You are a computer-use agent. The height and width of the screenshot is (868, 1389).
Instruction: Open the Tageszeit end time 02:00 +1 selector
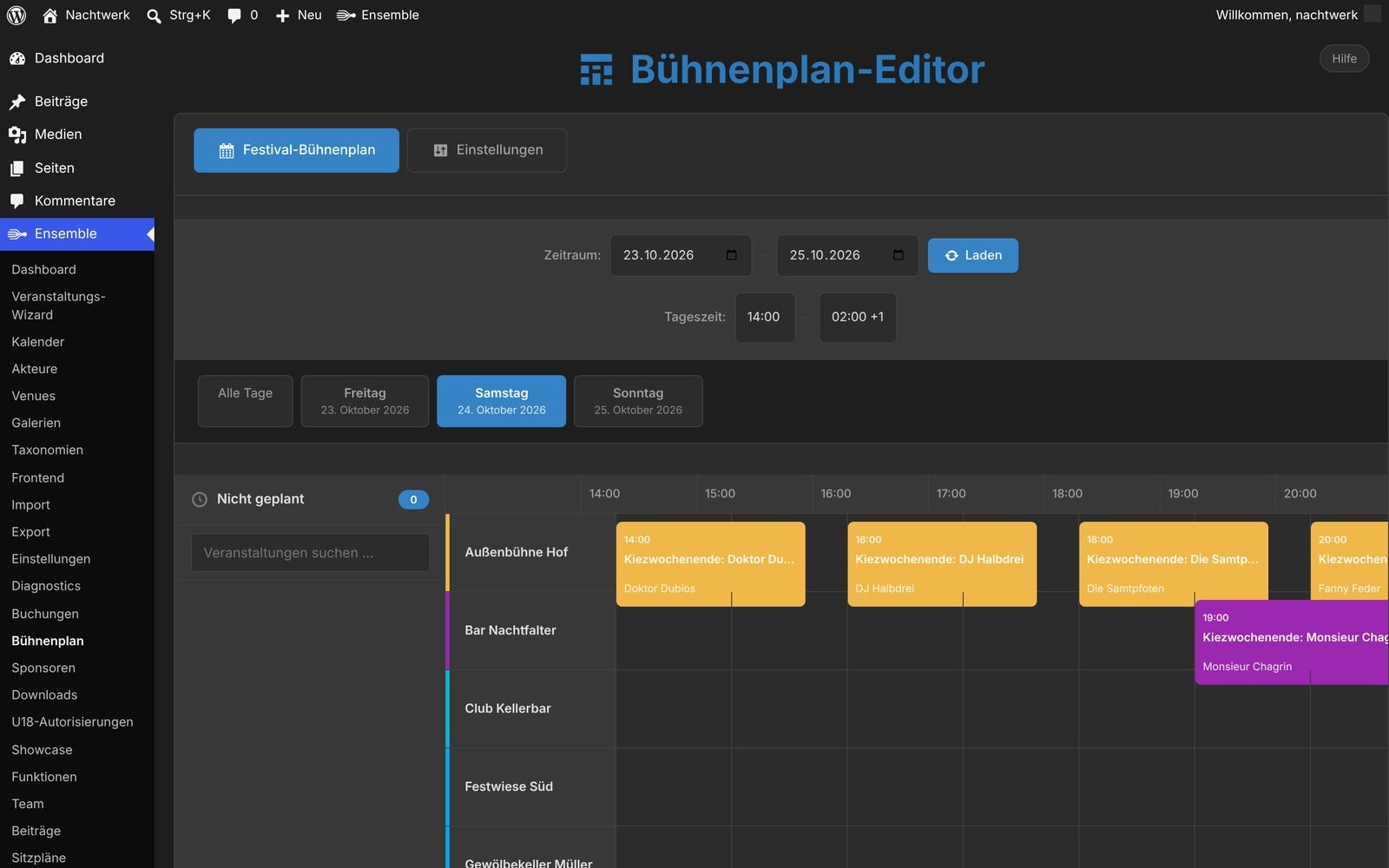pyautogui.click(x=858, y=317)
